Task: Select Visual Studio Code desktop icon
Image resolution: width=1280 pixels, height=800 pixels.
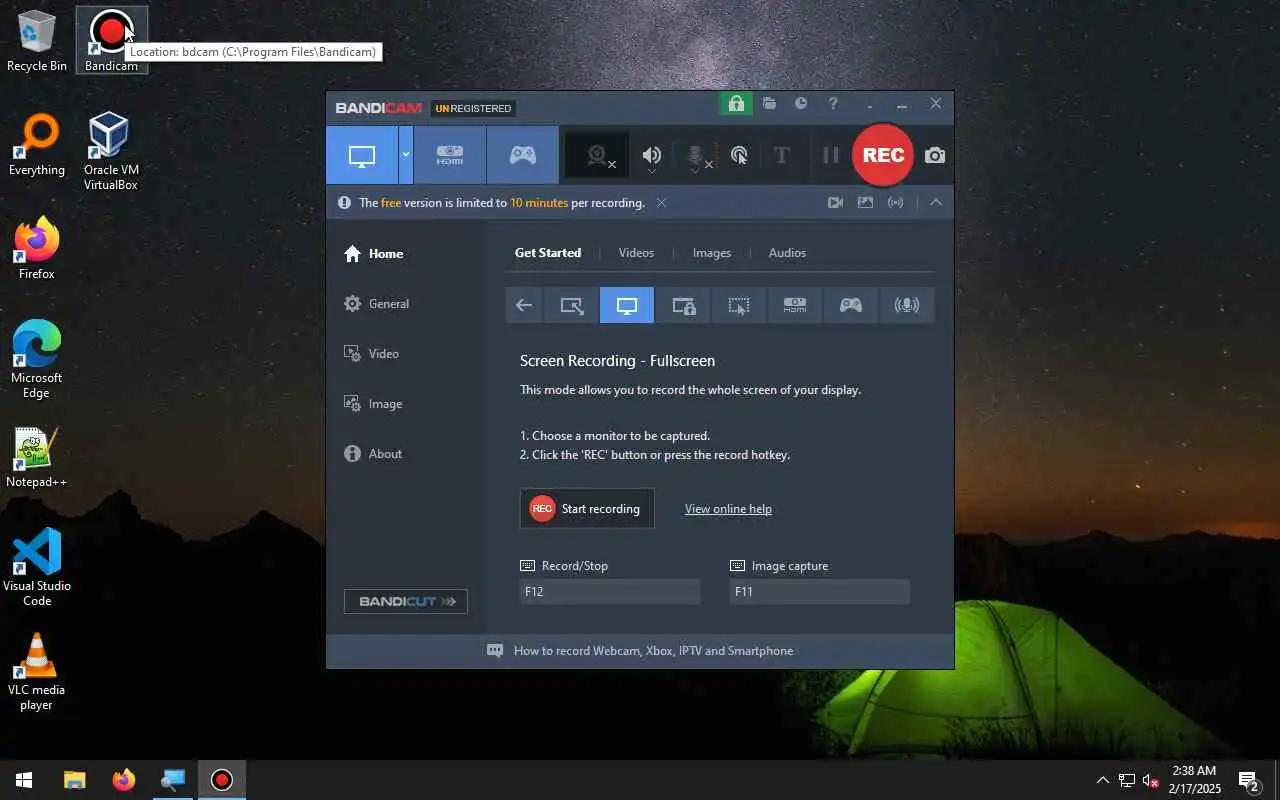Action: (x=37, y=568)
